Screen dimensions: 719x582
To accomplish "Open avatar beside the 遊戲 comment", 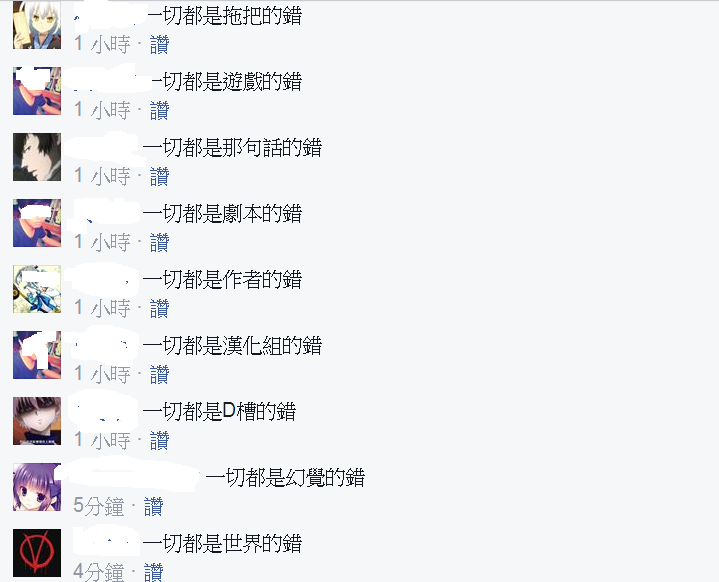I will [37, 91].
